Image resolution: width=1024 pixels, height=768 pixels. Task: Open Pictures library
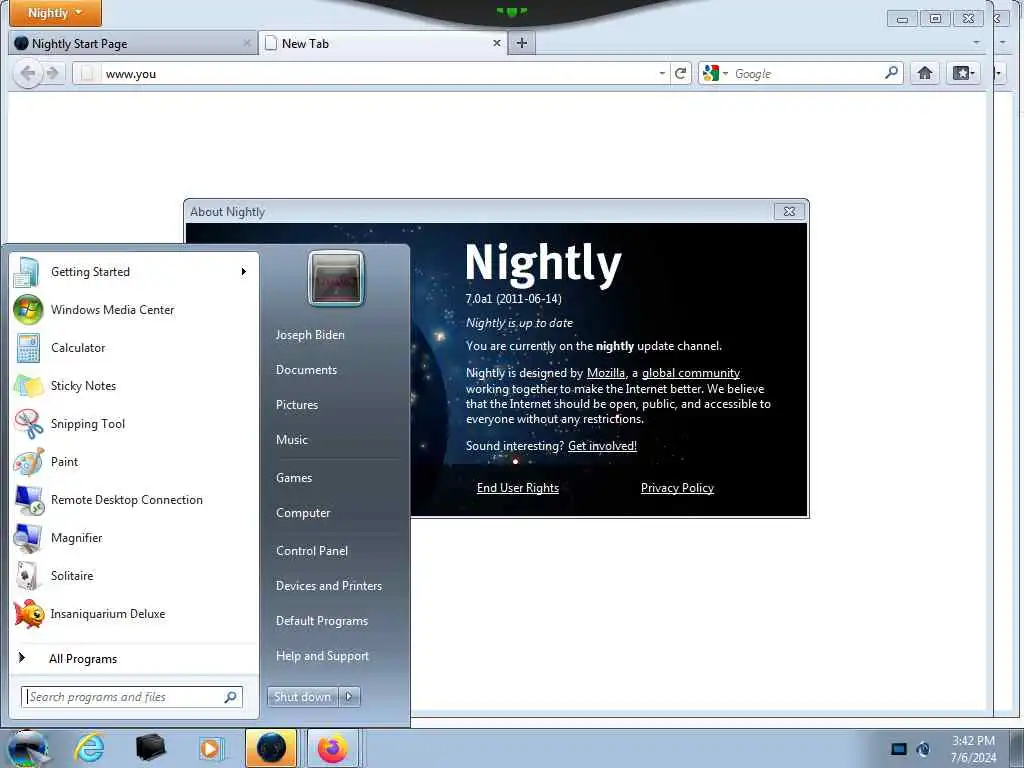point(297,405)
